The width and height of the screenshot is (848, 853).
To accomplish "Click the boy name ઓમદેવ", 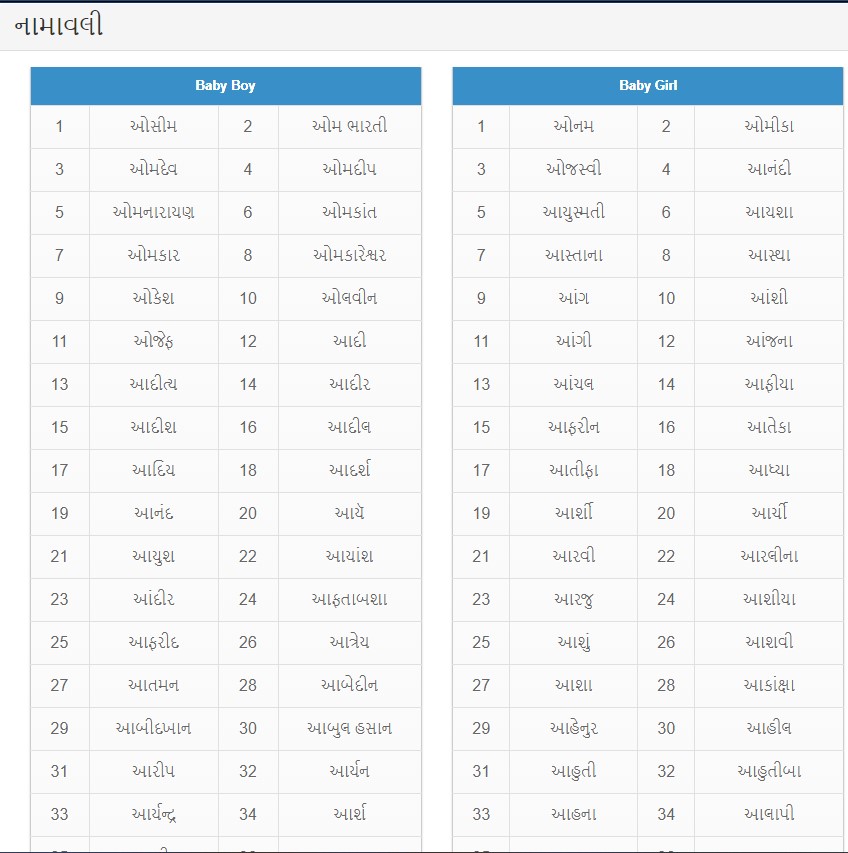I will pos(154,169).
